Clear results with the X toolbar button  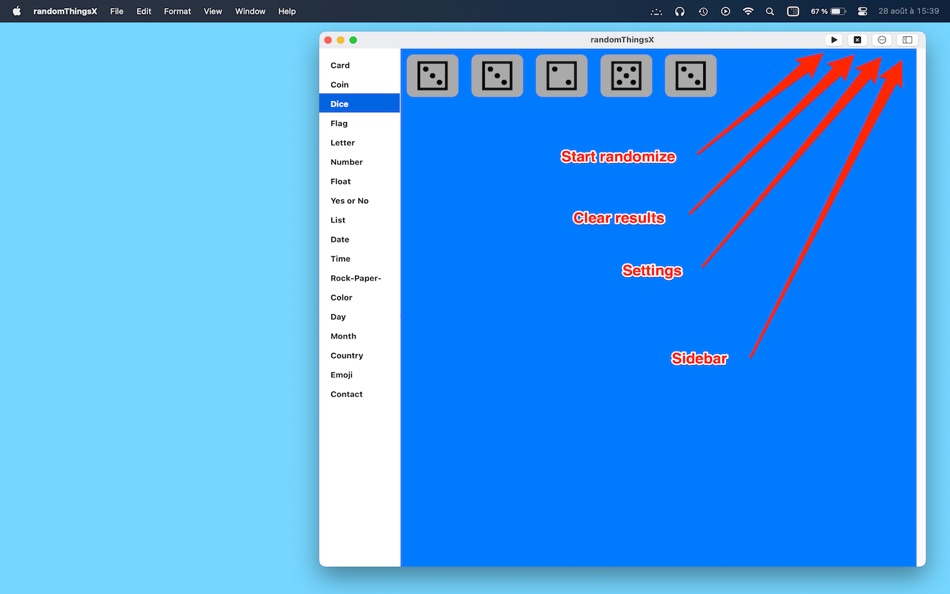click(x=857, y=39)
